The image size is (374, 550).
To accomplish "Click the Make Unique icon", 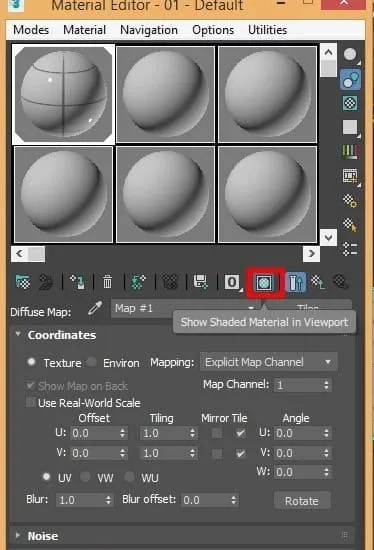I will click(170, 282).
